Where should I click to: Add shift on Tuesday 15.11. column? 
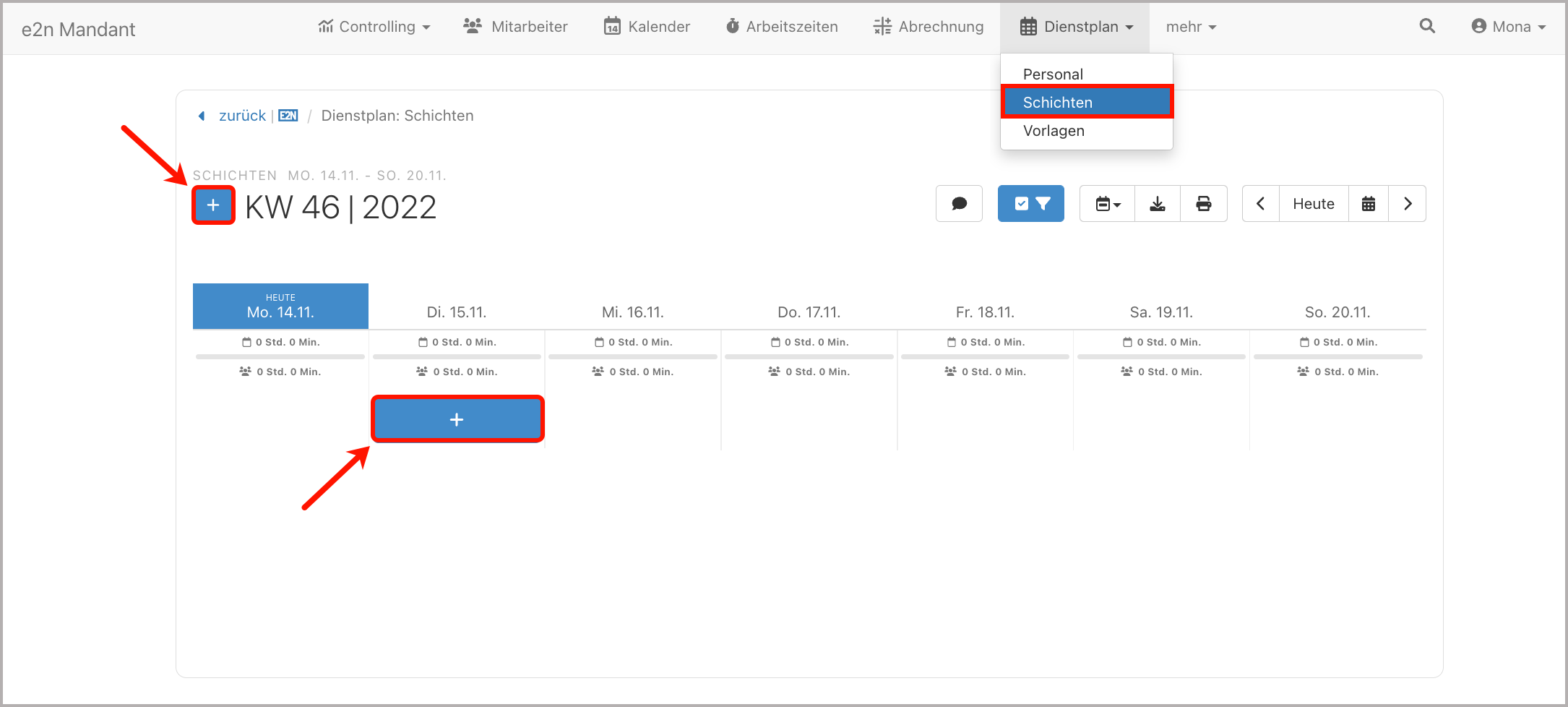[x=457, y=419]
